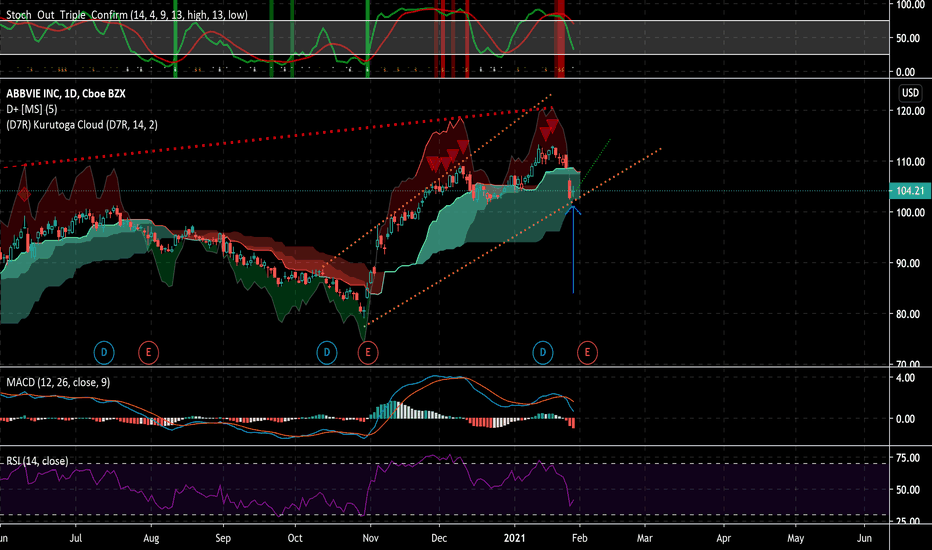
Task: Click the earnings marker near August
Action: tap(148, 353)
